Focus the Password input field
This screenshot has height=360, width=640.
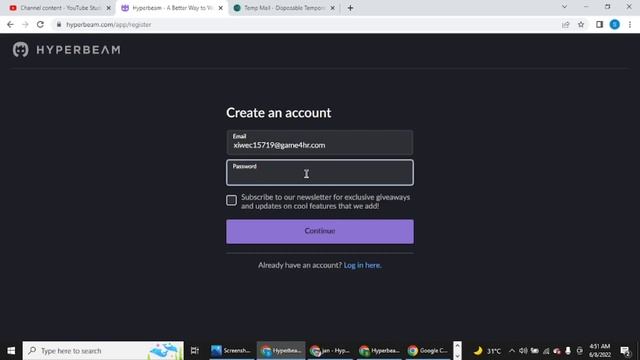(320, 173)
